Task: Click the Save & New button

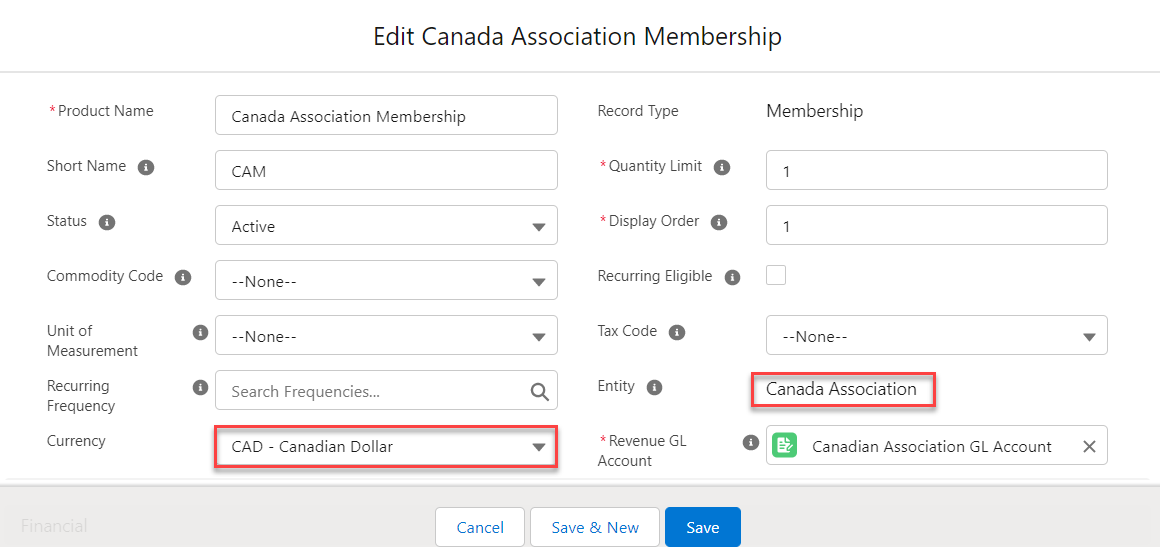Action: (x=595, y=528)
